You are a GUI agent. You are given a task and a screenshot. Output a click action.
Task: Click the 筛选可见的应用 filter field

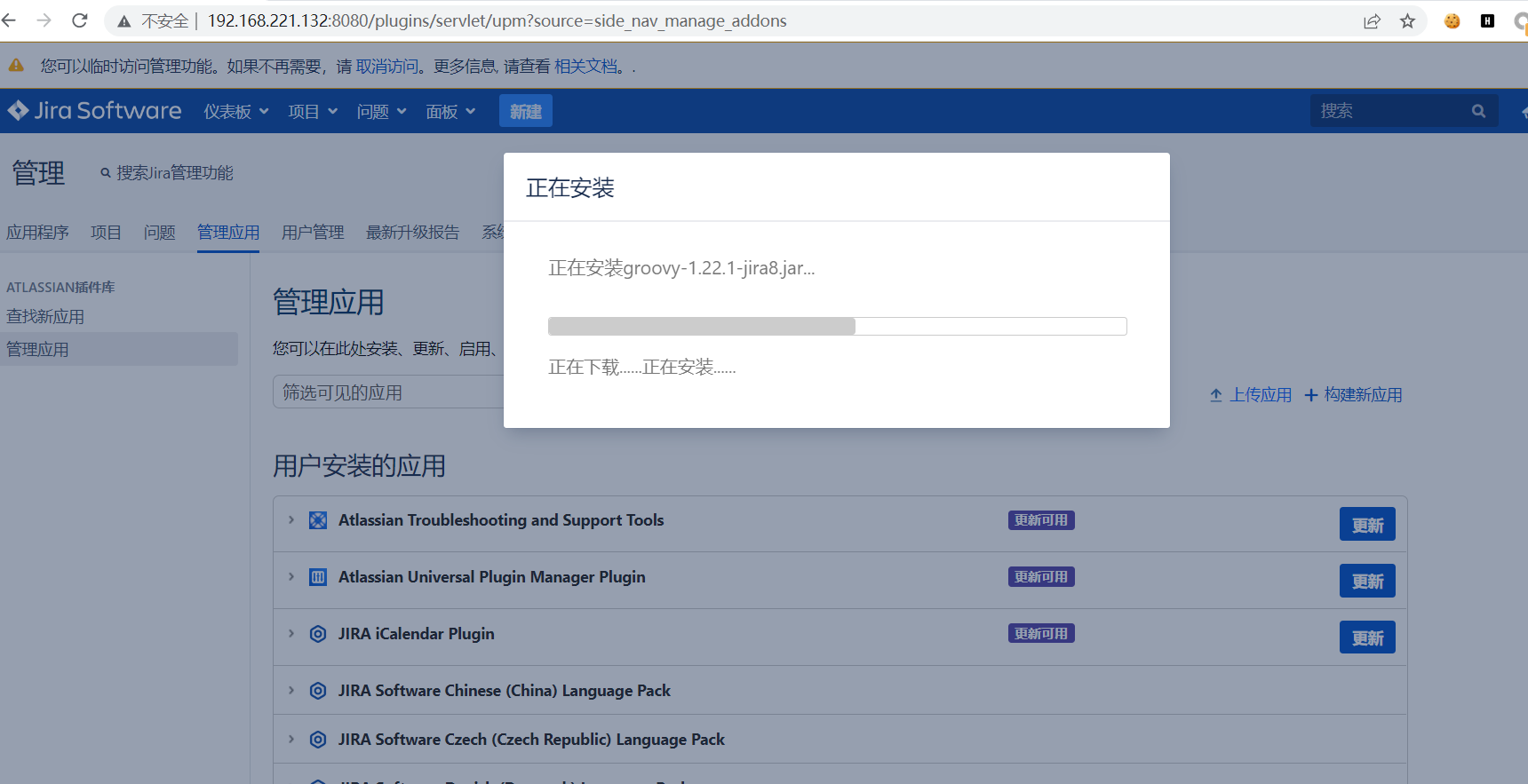[x=388, y=392]
